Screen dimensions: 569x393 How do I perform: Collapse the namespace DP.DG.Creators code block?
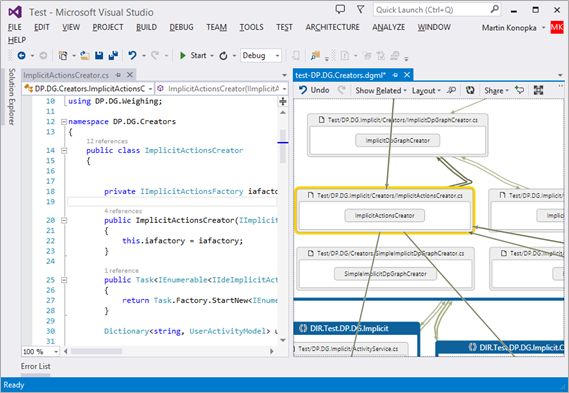pos(64,122)
